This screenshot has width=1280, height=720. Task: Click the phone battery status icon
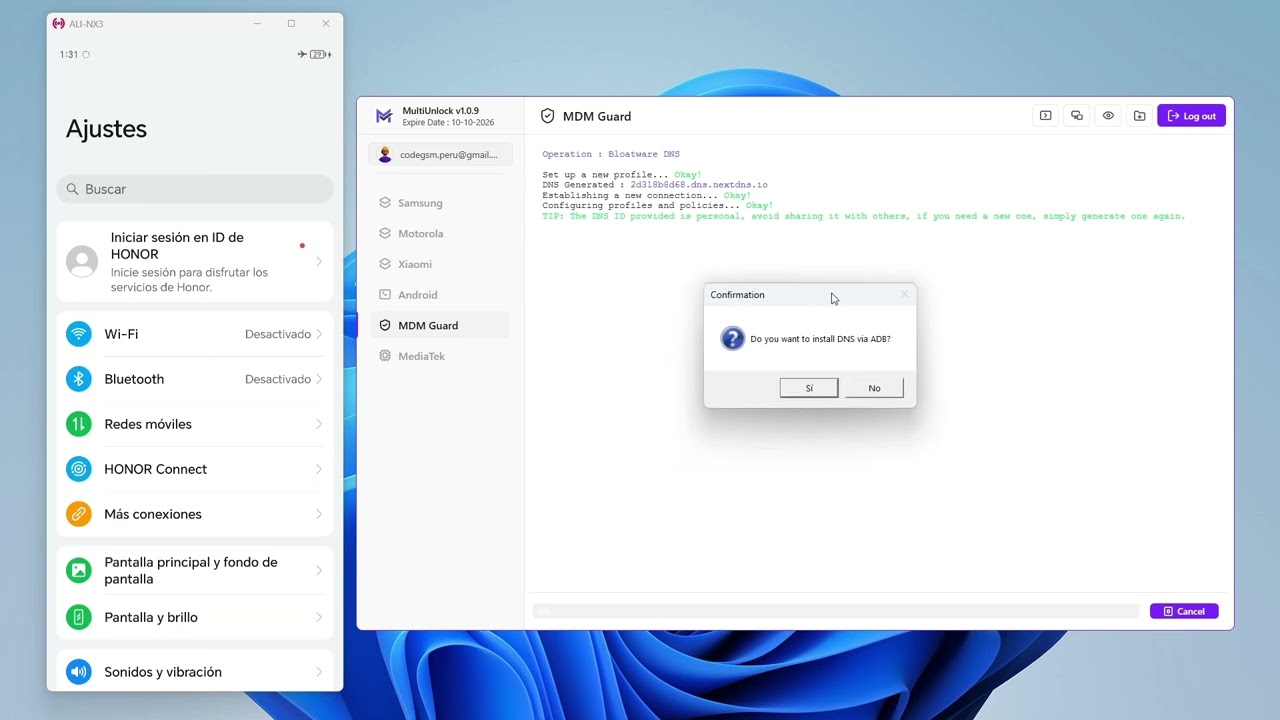pyautogui.click(x=320, y=54)
